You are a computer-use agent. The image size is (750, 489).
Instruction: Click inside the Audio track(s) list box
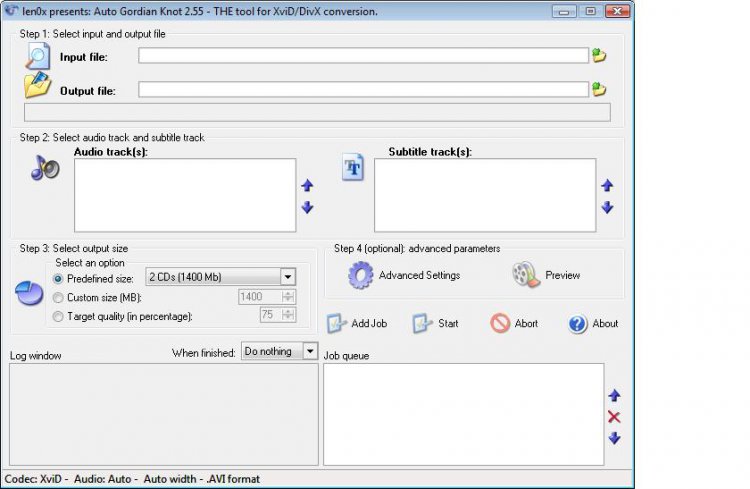[x=185, y=195]
